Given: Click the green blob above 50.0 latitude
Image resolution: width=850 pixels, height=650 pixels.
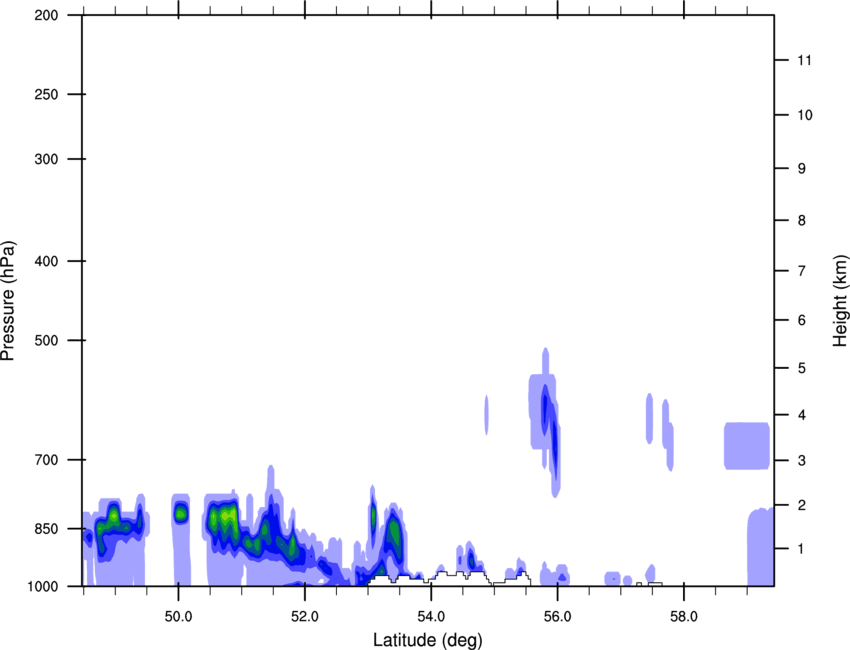Looking at the screenshot, I should click(x=181, y=512).
